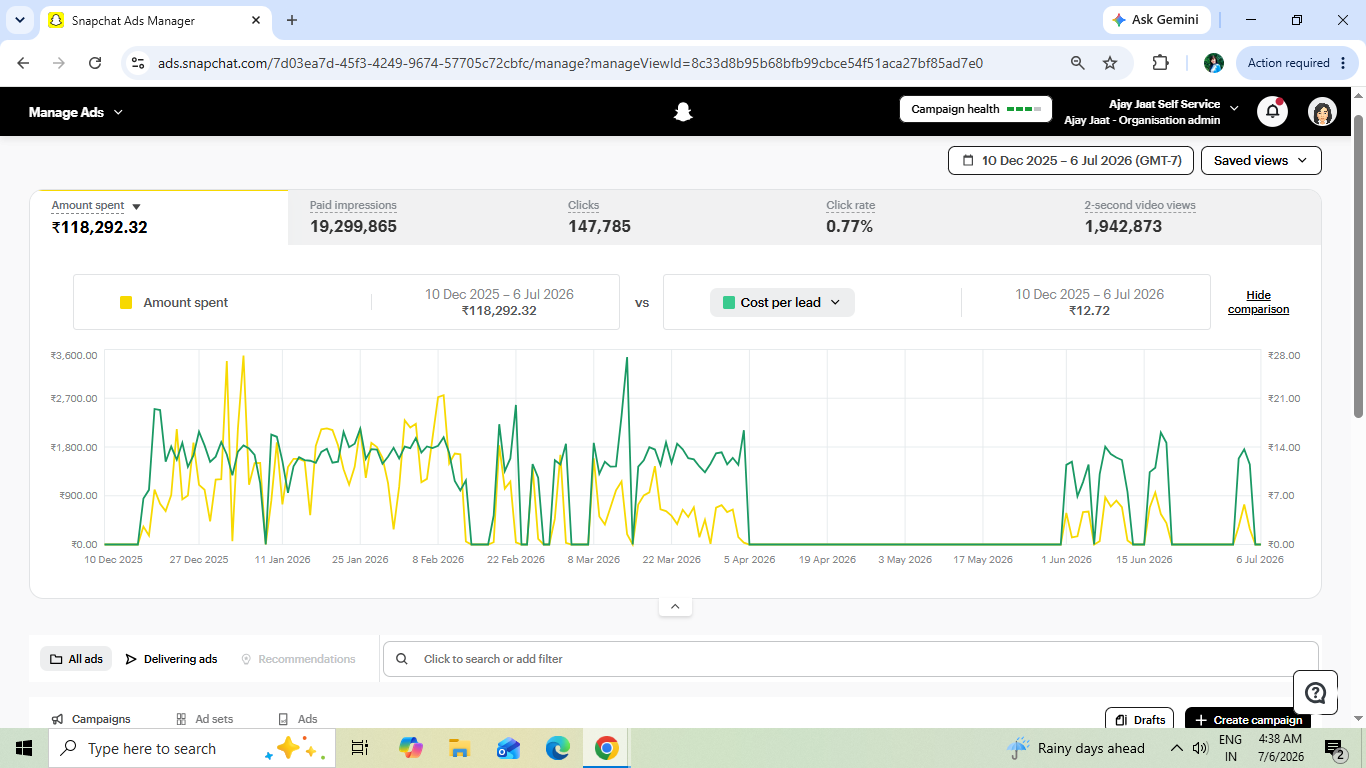
Task: Open the Rainy days ahead weather widget
Action: click(1075, 748)
